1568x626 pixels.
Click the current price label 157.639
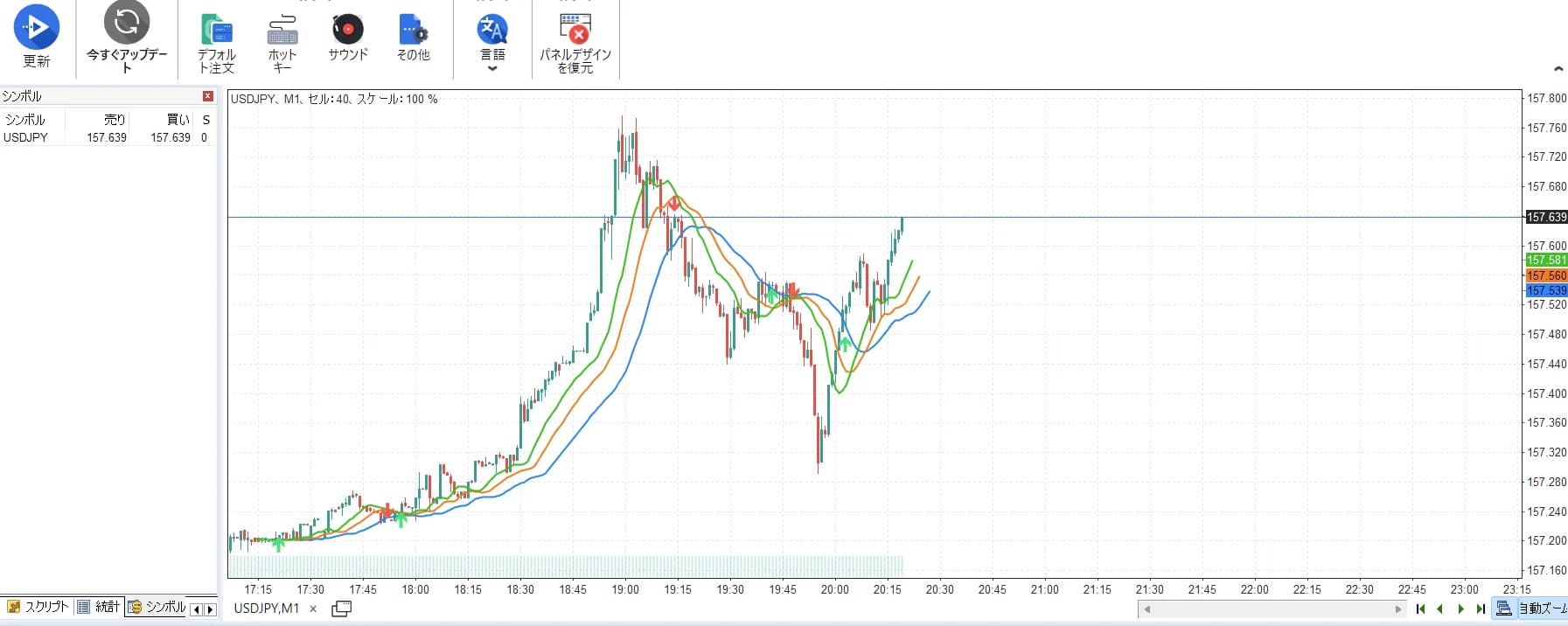1546,217
